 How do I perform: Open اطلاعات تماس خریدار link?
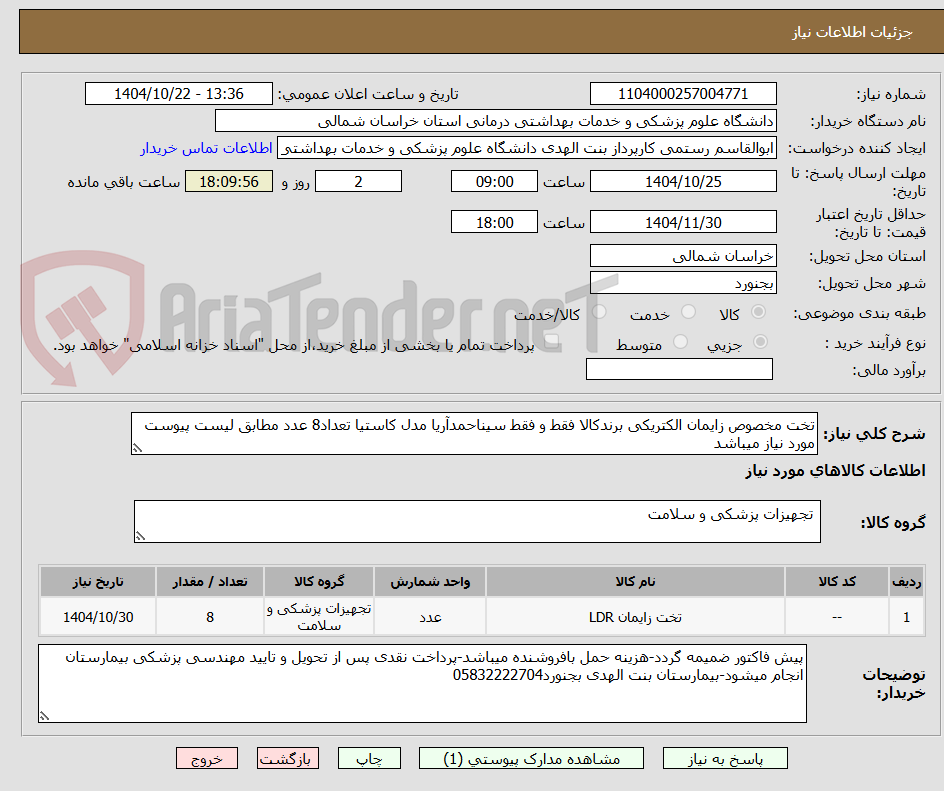click(206, 148)
